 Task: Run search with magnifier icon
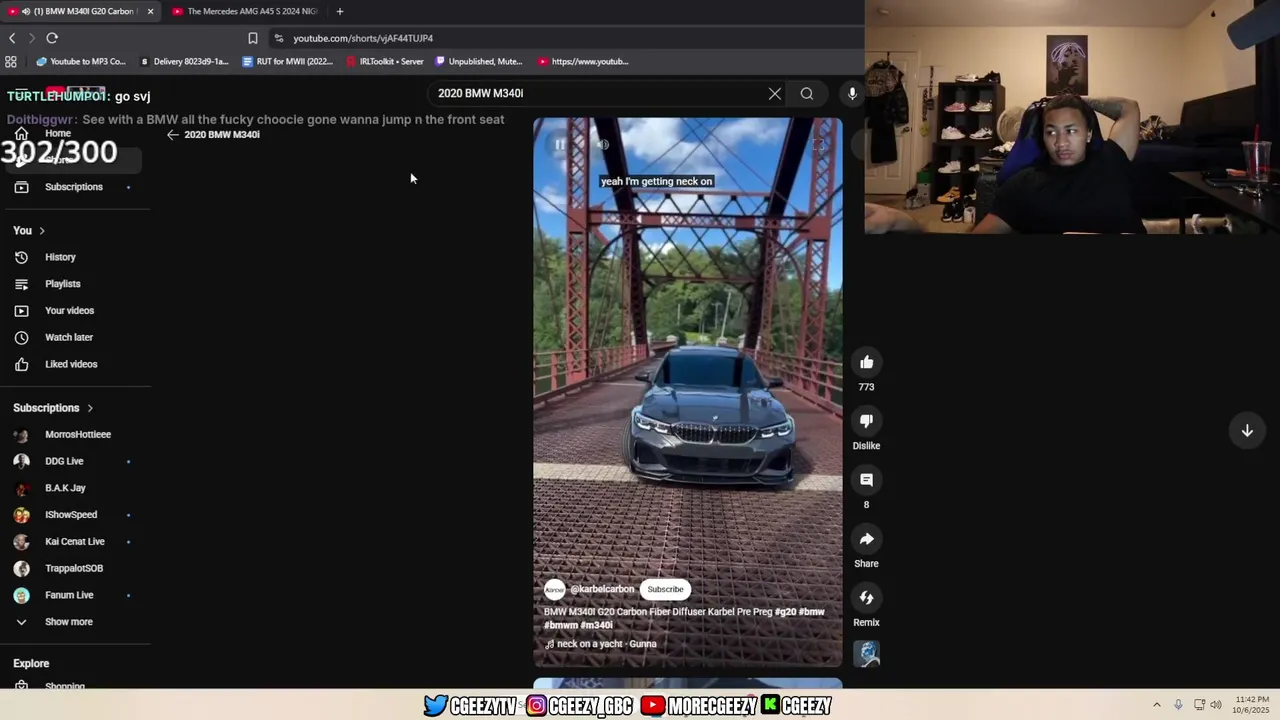807,94
